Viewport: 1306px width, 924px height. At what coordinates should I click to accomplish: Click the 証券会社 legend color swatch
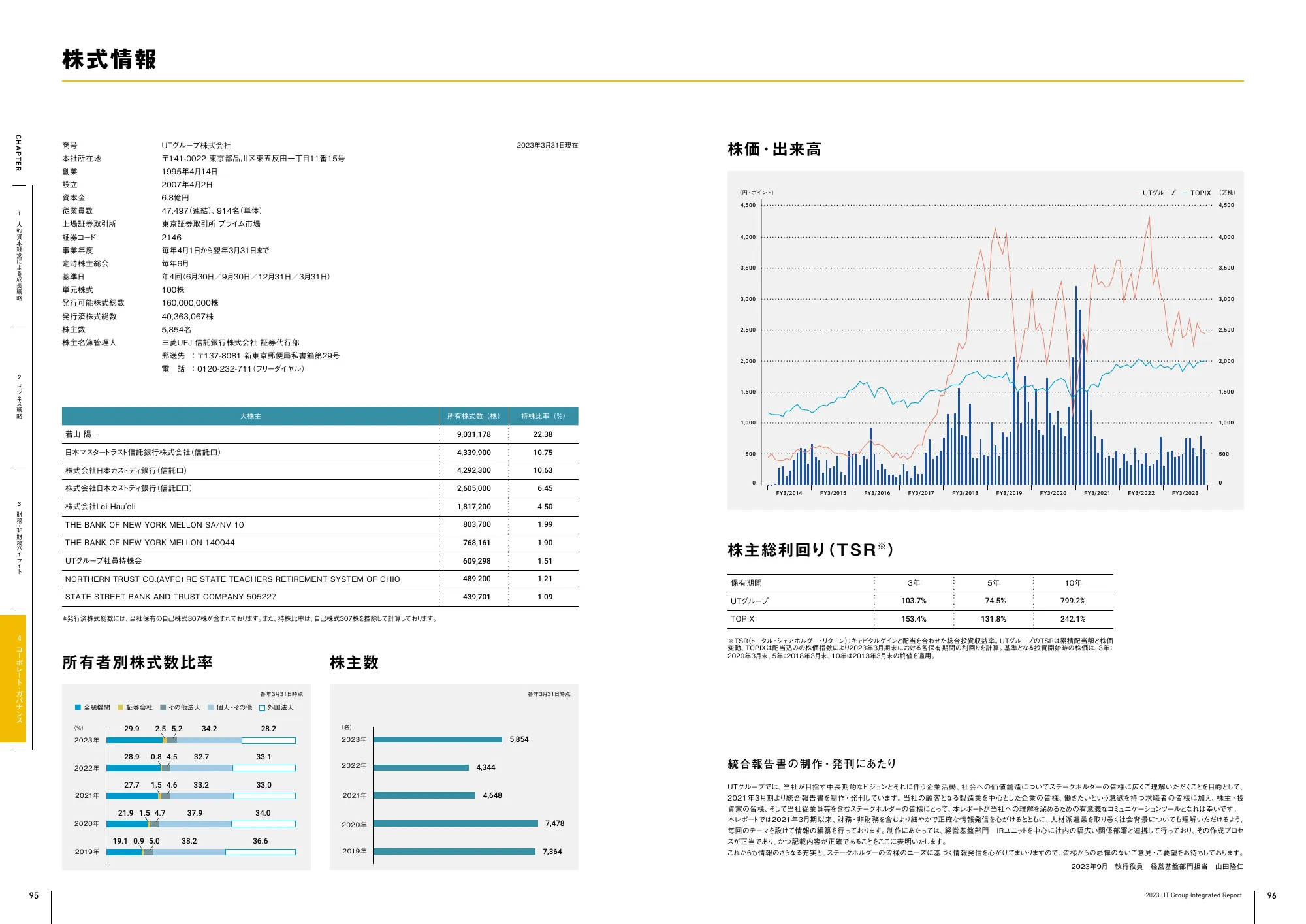click(x=120, y=707)
